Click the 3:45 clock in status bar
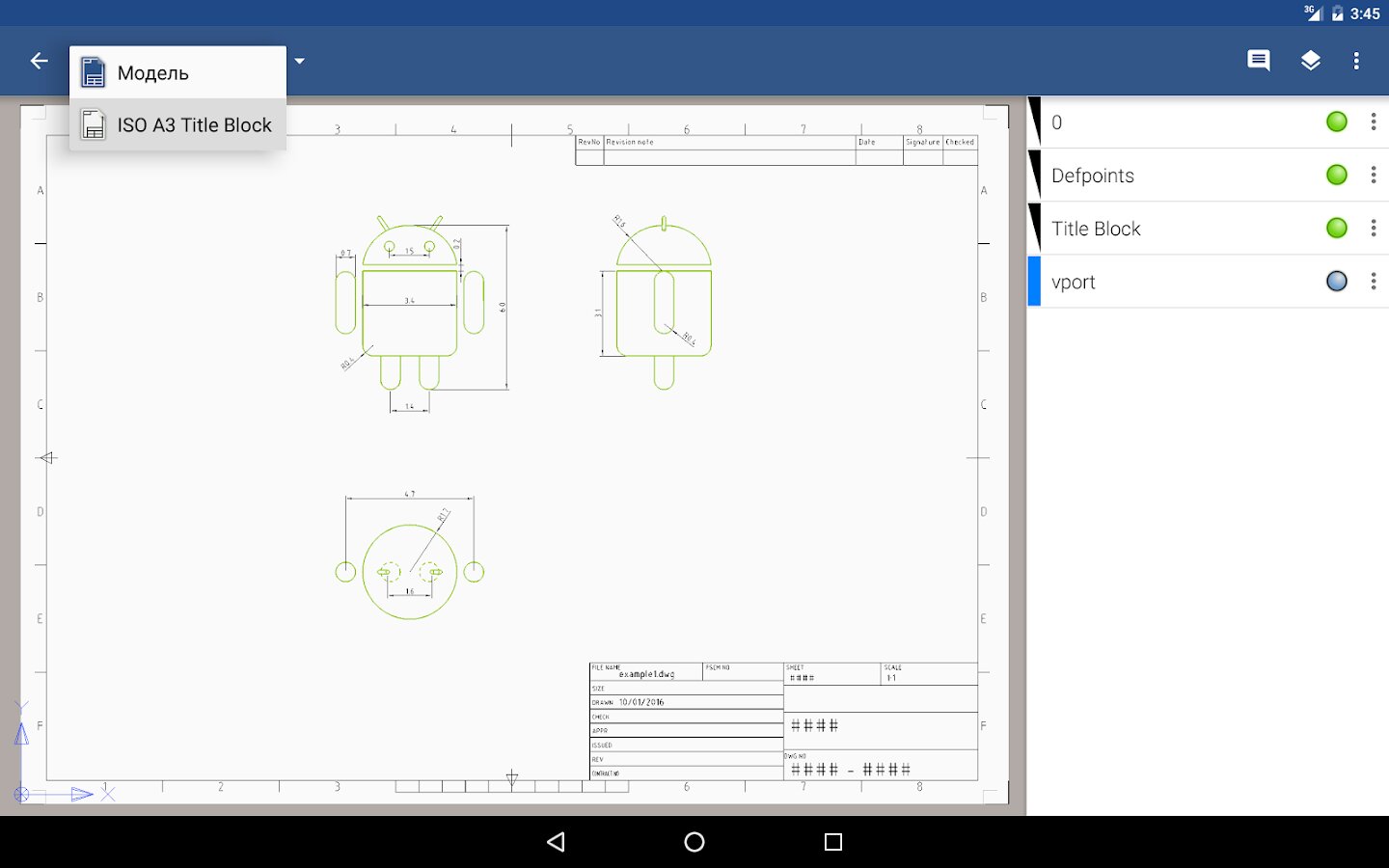The image size is (1389, 868). click(x=1365, y=14)
